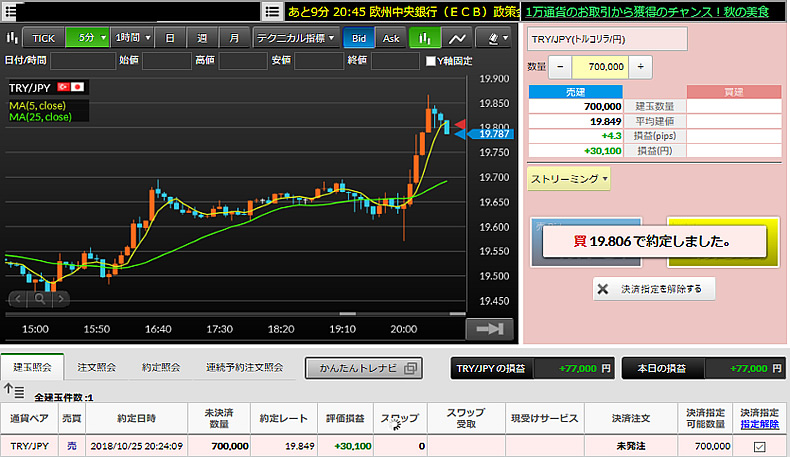
Task: Click the pink 買建 header
Action: (734, 92)
